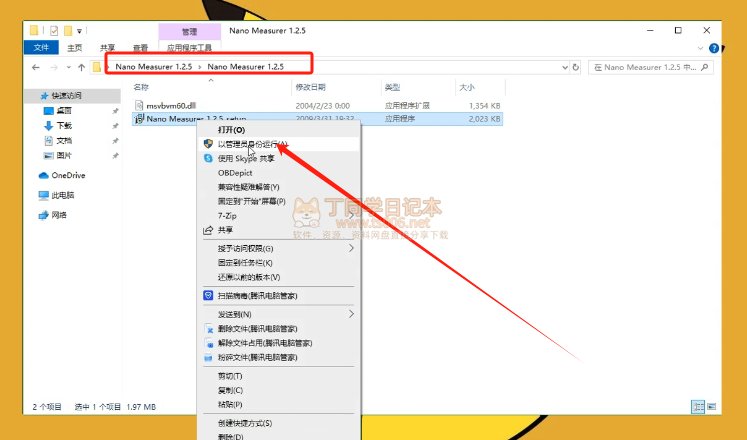Sort by the 修改日期 column header
Screen dimensions: 747x440
310,87
